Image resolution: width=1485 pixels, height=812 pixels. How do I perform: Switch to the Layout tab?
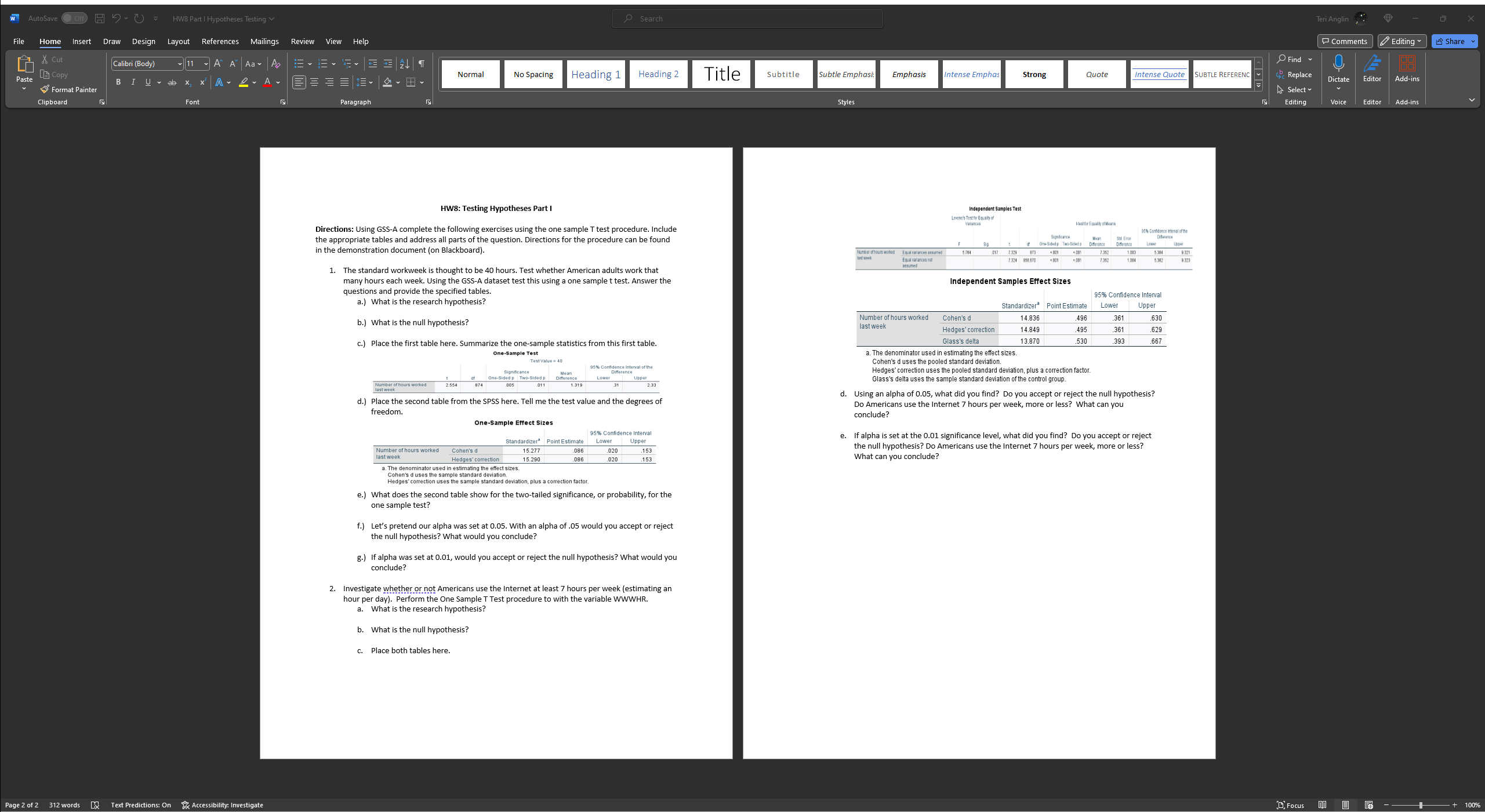coord(178,41)
